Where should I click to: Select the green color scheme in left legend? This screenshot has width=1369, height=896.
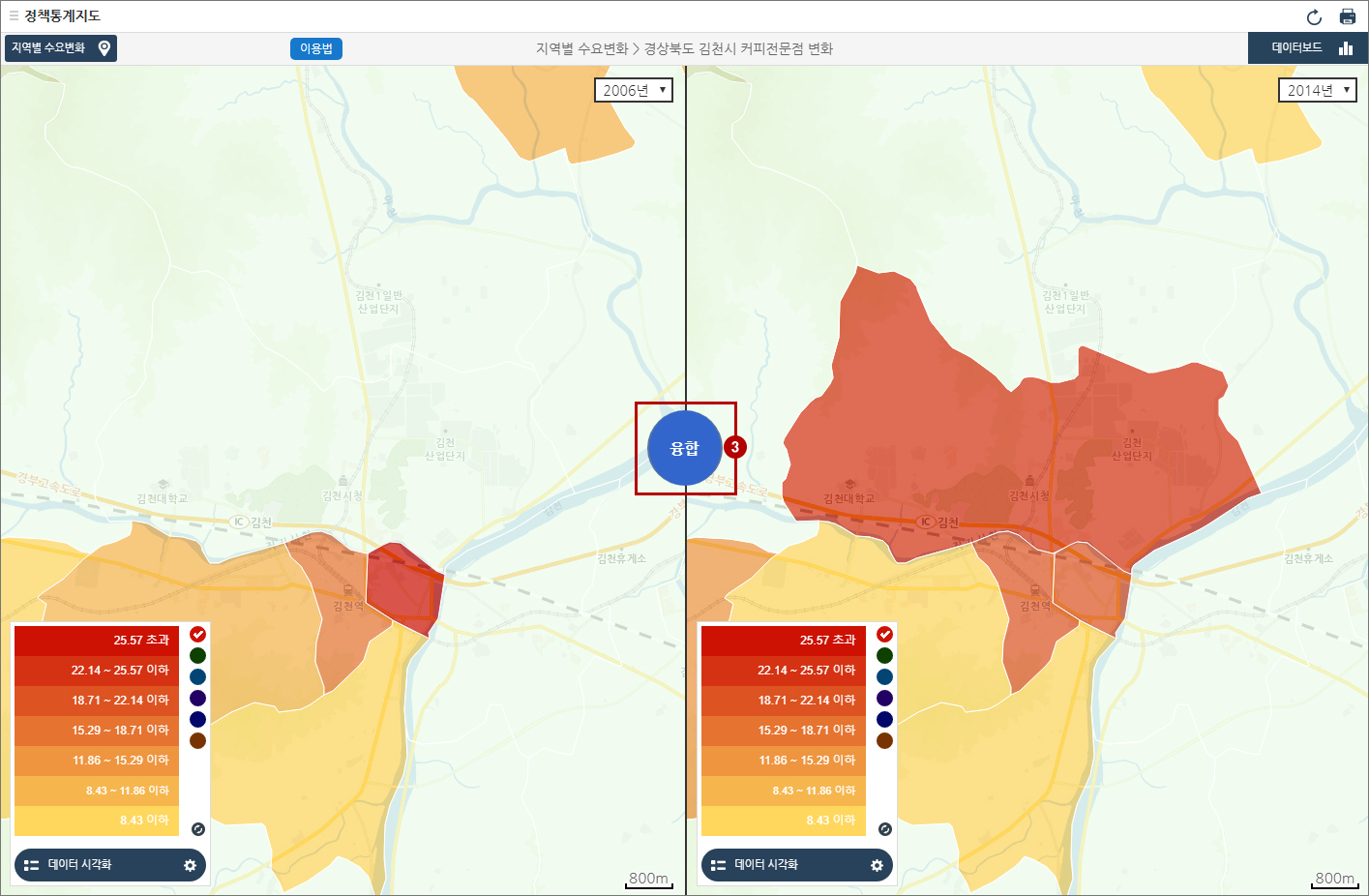[x=197, y=655]
